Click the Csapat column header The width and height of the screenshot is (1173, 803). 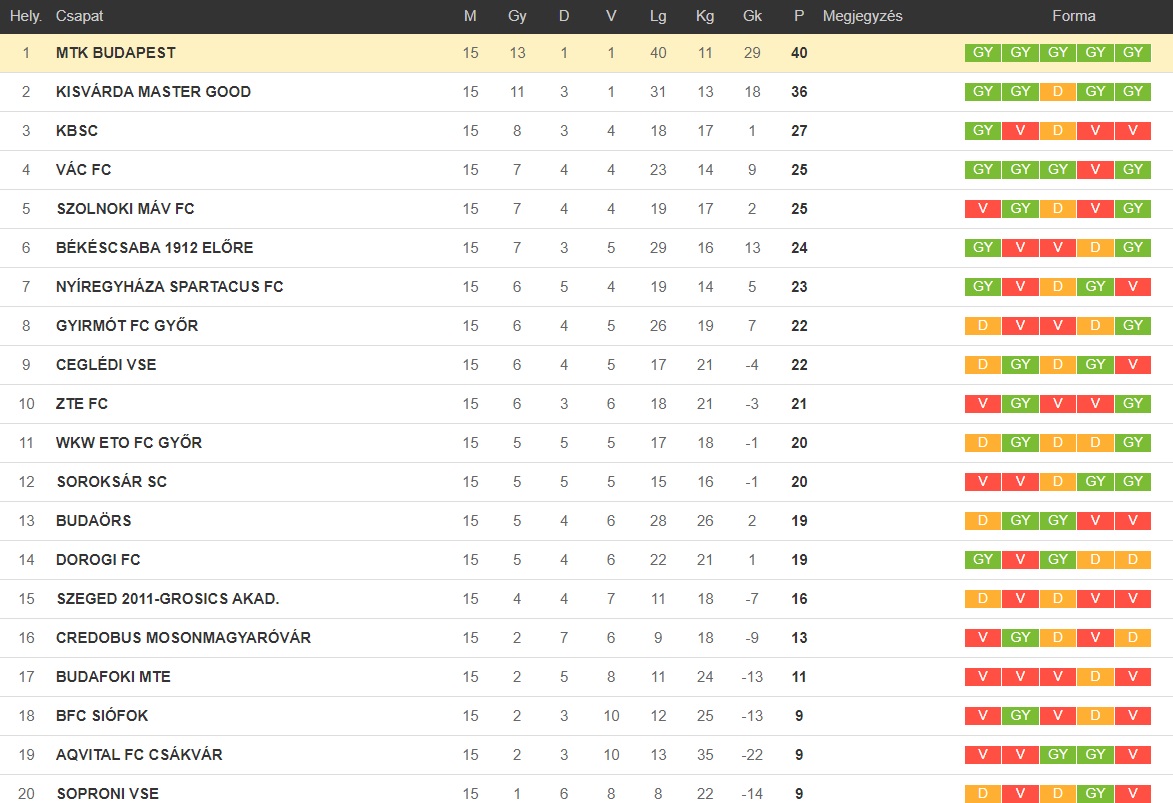pyautogui.click(x=79, y=16)
